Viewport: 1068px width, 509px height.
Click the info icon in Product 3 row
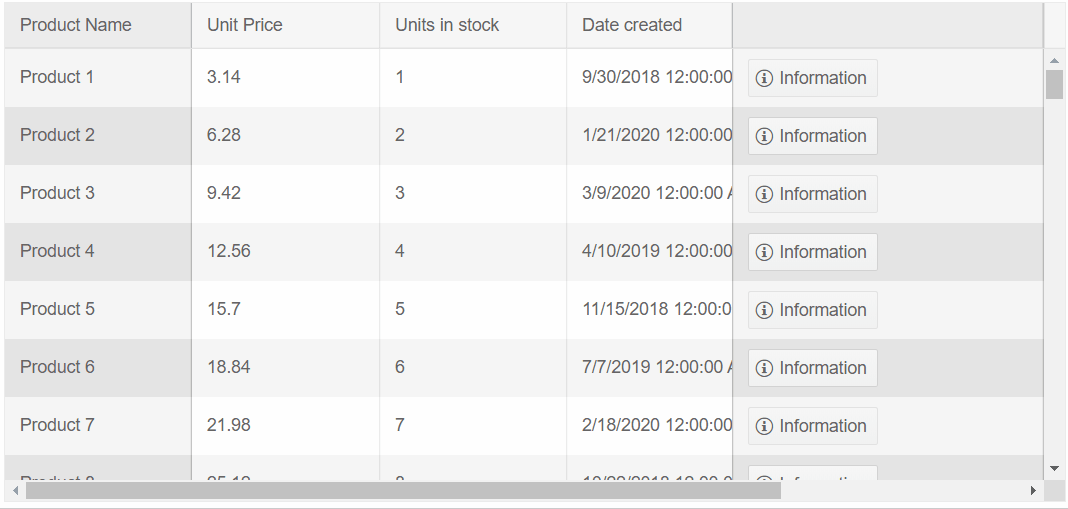coord(764,194)
